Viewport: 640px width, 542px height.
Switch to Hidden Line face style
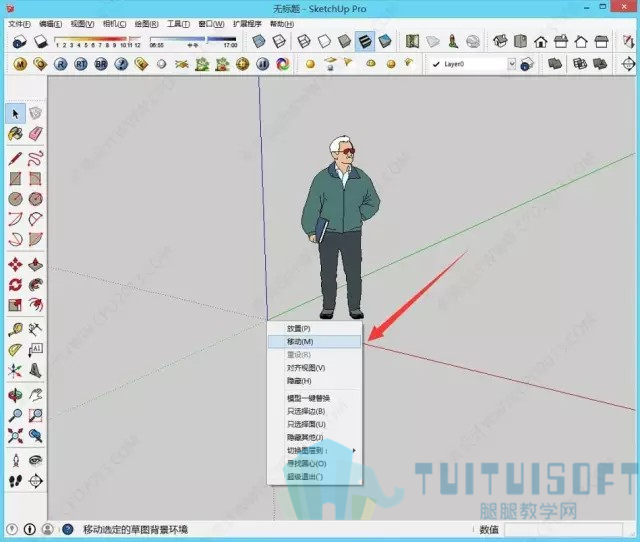coord(324,41)
